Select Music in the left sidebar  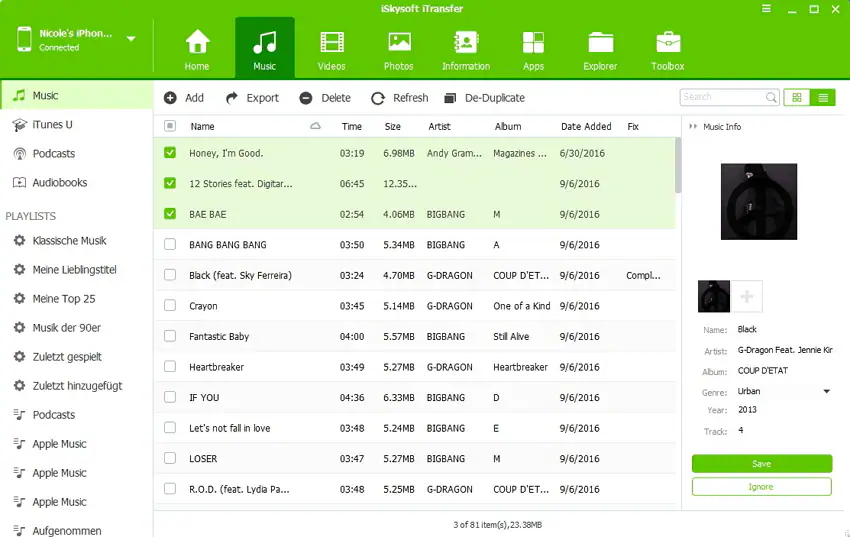[x=76, y=95]
